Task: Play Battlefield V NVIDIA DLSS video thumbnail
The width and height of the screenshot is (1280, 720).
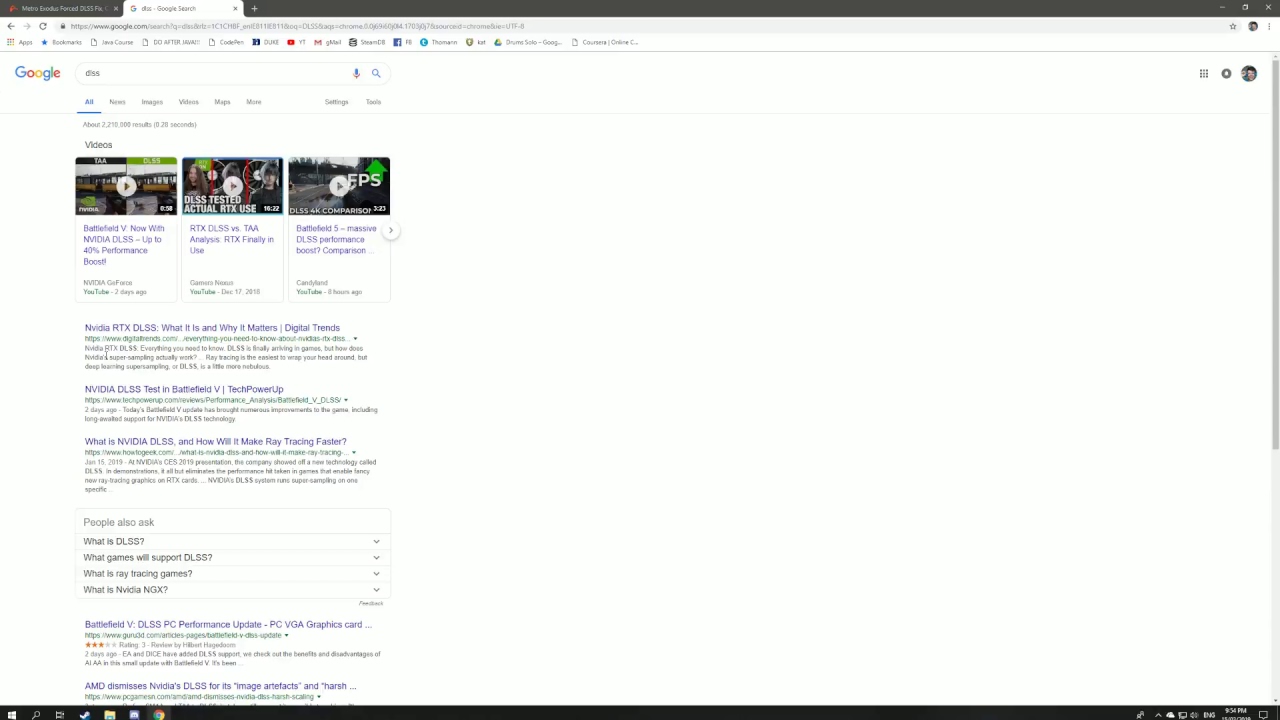Action: [x=126, y=186]
